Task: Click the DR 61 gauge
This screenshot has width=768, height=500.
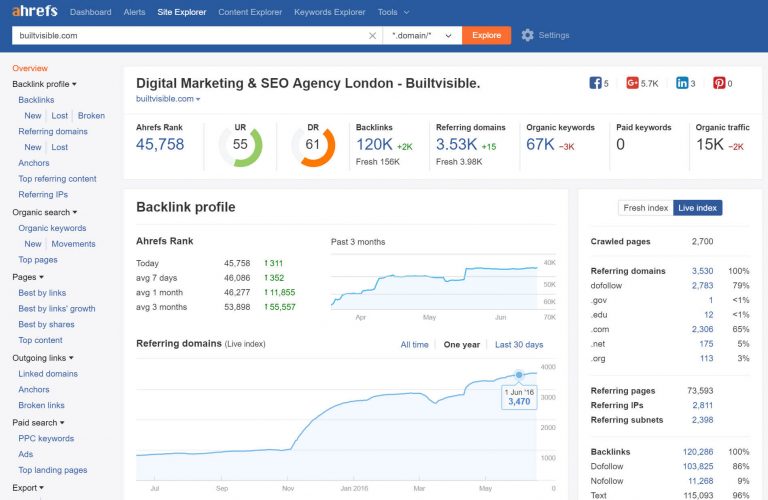Action: coord(313,144)
